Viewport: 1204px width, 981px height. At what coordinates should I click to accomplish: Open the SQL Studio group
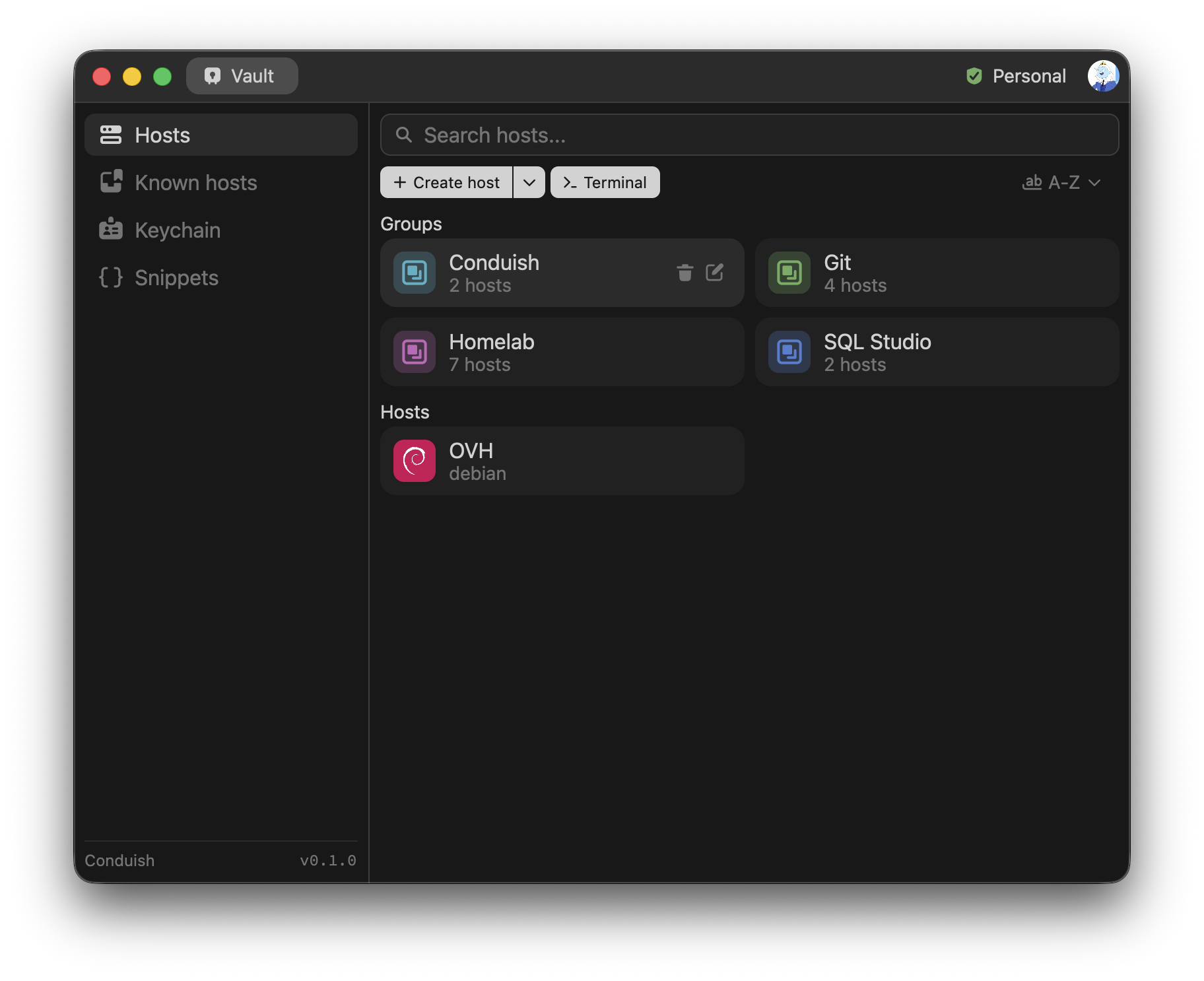tap(937, 352)
